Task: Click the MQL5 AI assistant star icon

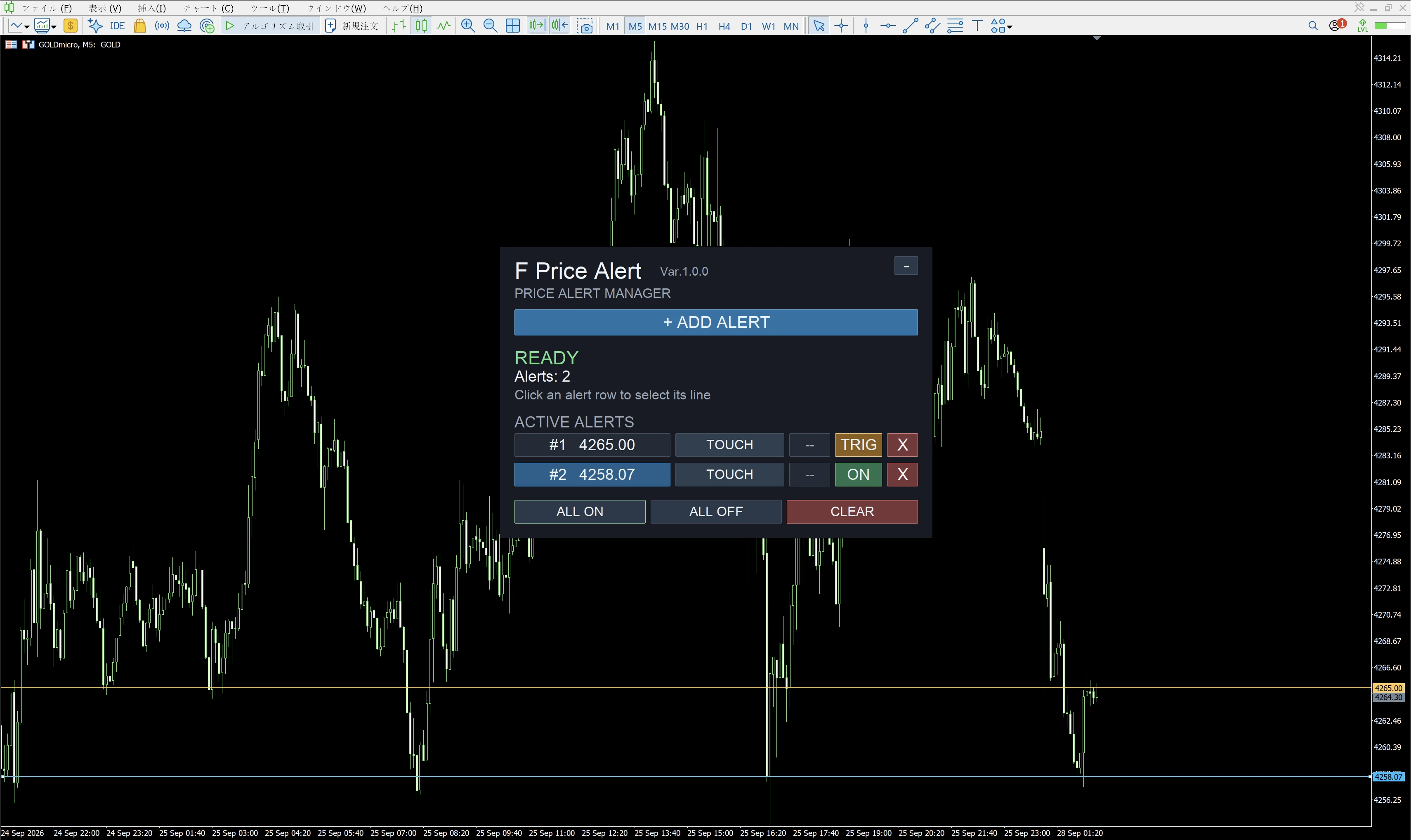Action: (95, 26)
